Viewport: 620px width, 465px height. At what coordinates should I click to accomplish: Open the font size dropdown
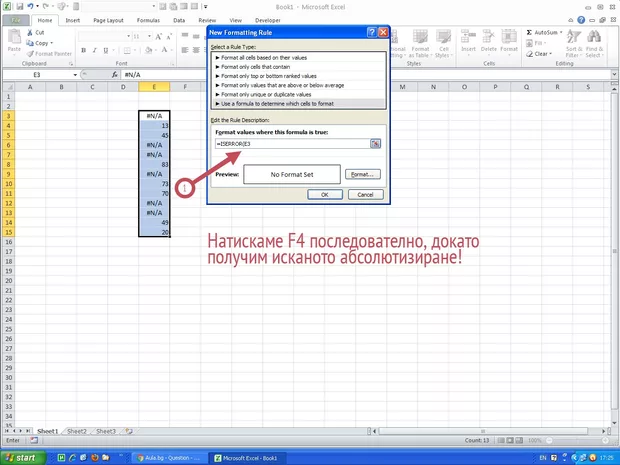(149, 36)
